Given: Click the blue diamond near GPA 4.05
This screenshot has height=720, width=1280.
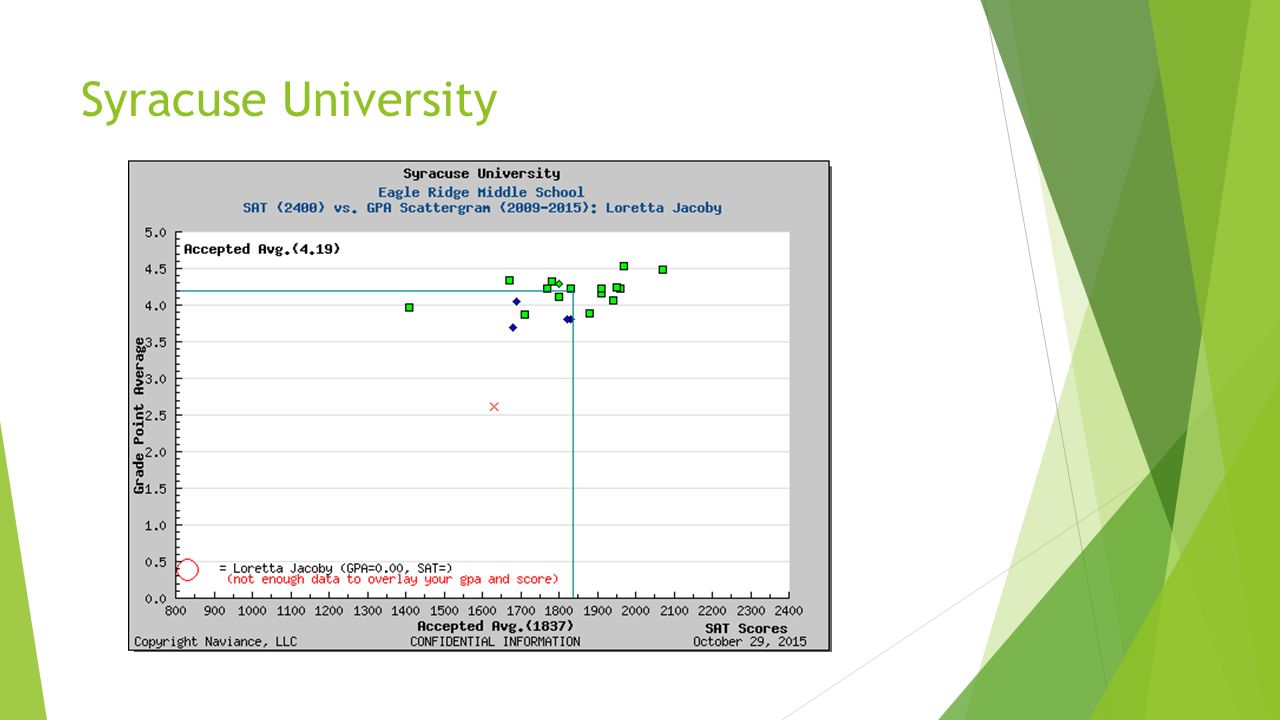Looking at the screenshot, I should point(517,301).
